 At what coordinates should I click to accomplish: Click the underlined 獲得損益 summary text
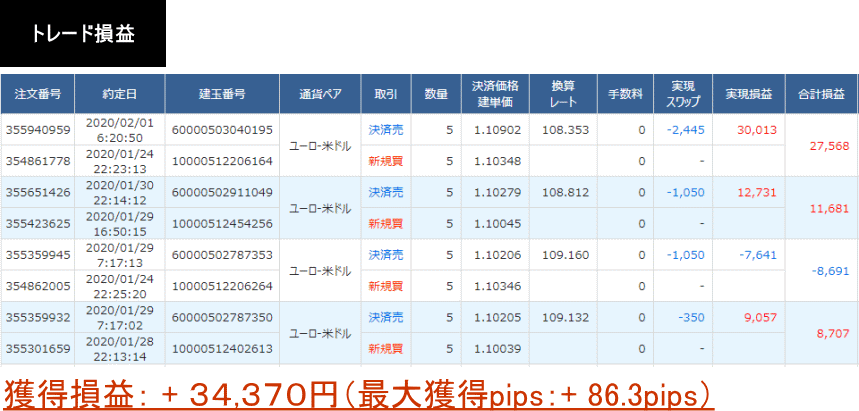tap(358, 392)
